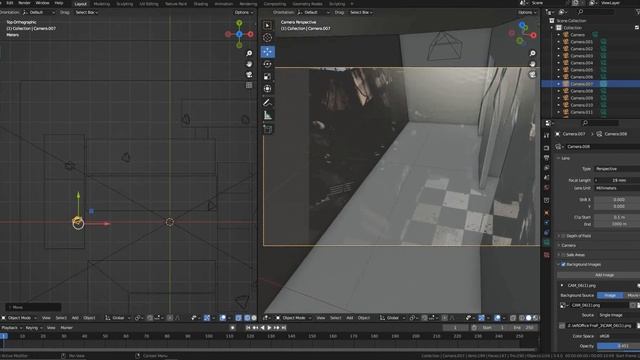Click the Play Animation forward button
Screen dimensions: 640x360
point(269,328)
